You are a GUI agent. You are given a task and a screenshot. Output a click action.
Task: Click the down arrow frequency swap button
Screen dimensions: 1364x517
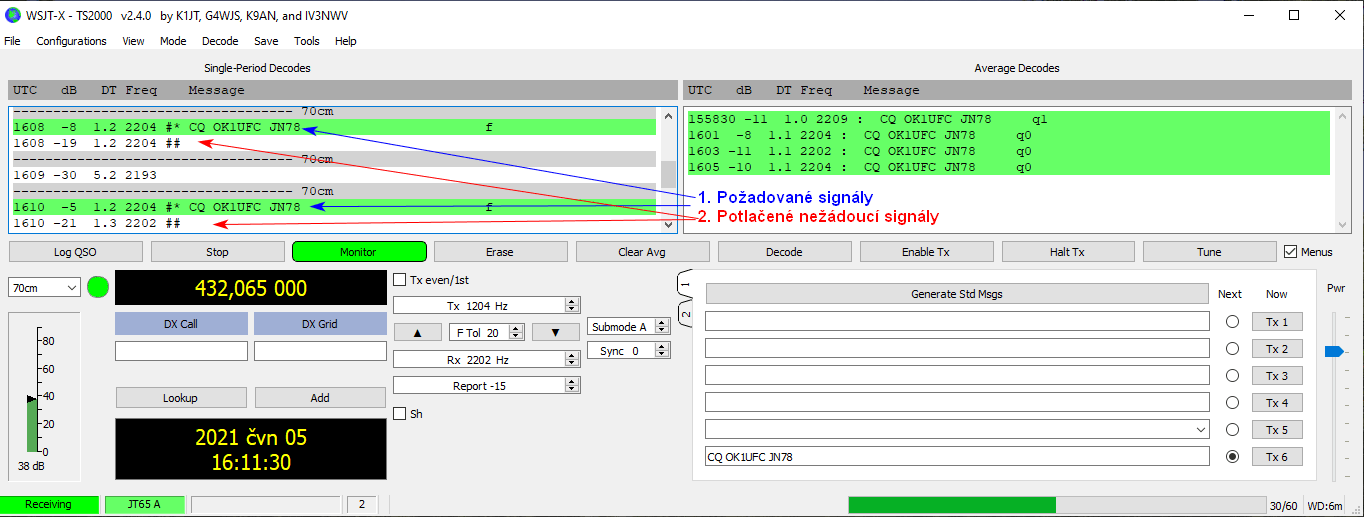(x=556, y=332)
